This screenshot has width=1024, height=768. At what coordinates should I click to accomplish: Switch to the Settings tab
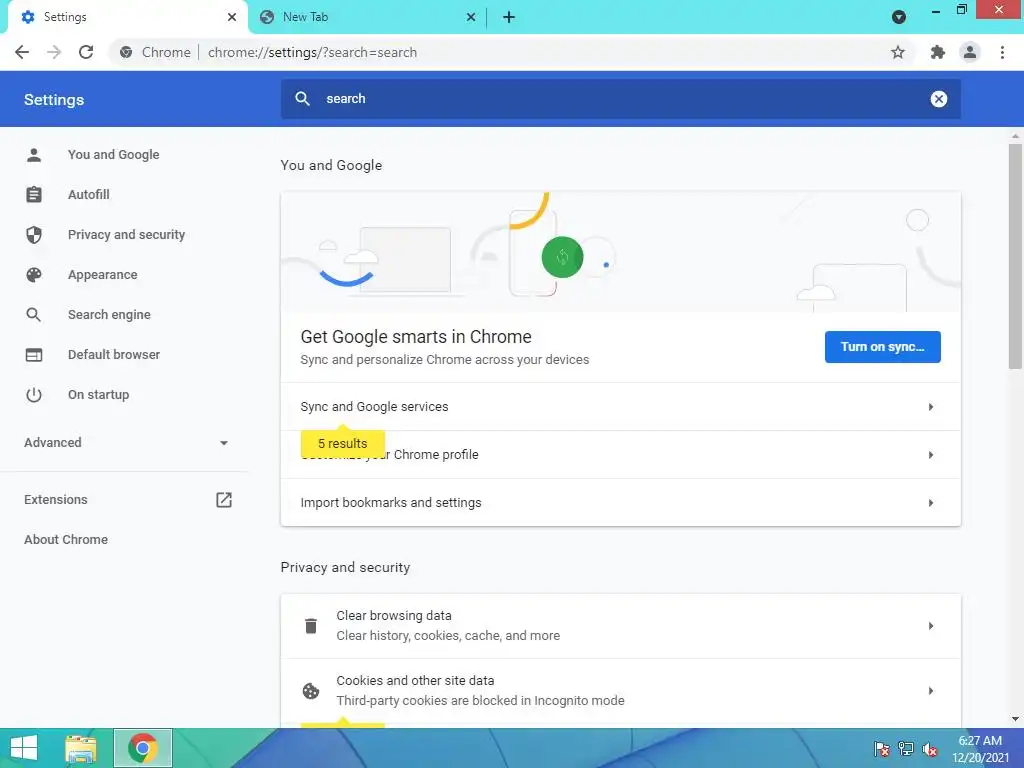127,17
